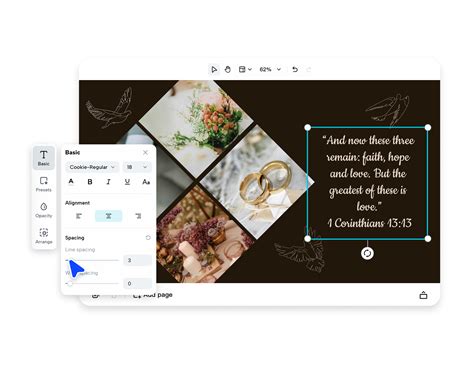Select the wedding rings photo
The width and height of the screenshot is (474, 379).
[257, 182]
